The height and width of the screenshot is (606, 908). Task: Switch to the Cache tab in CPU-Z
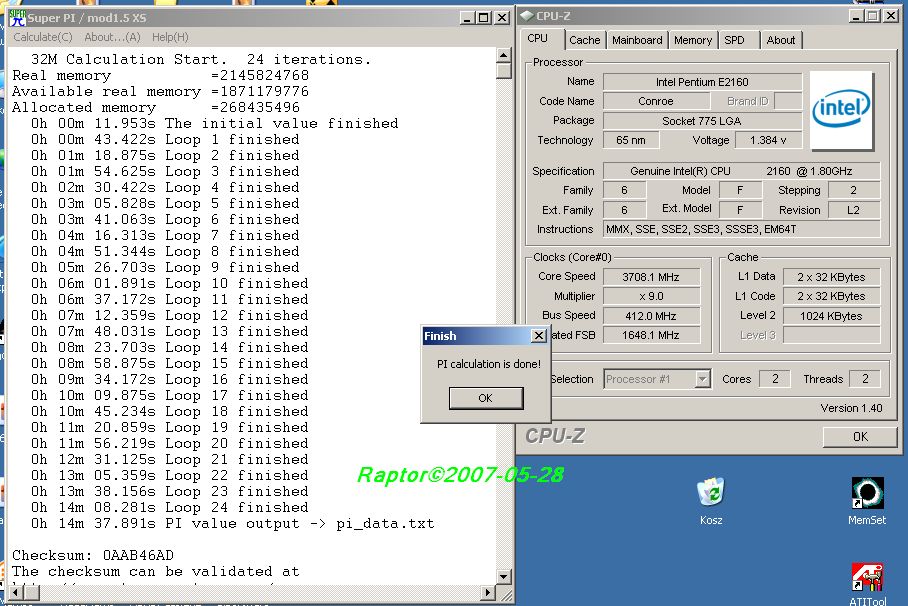coord(584,40)
